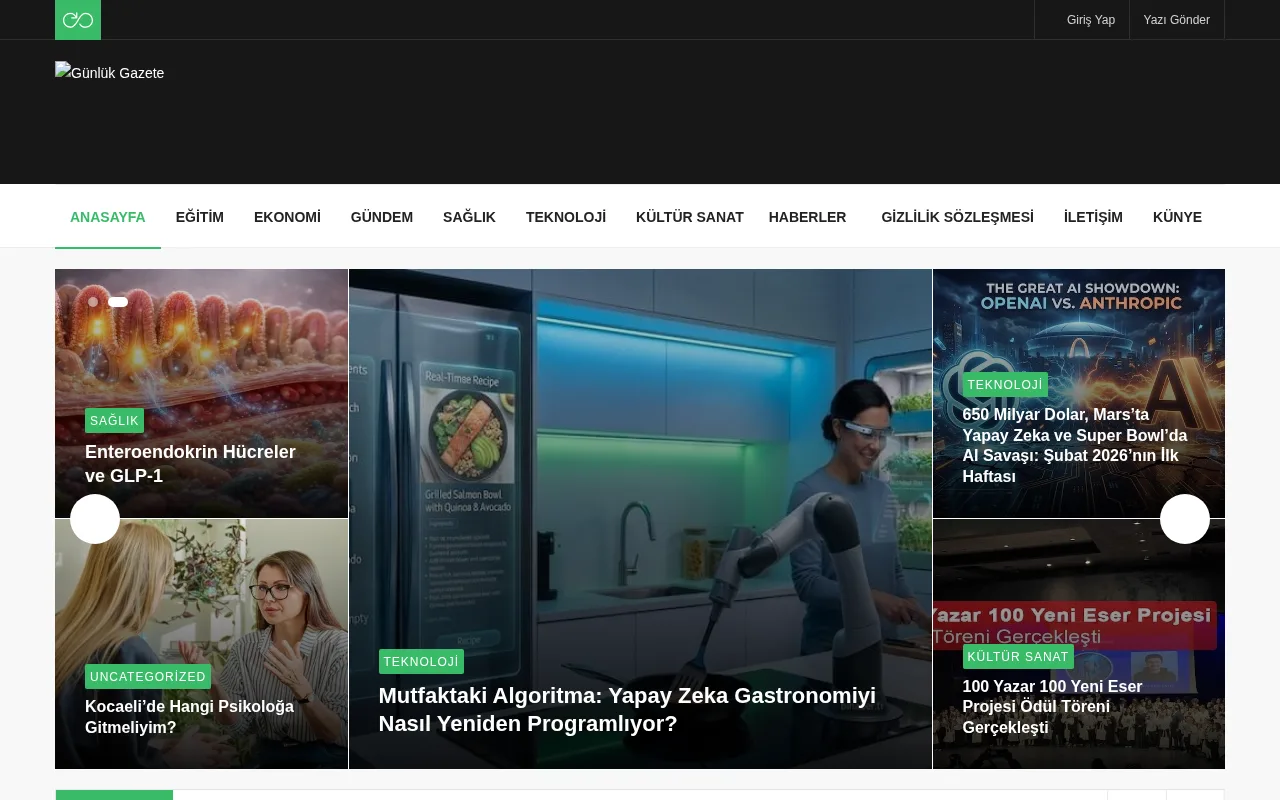Open the Mutfaktaki Algoritma article headline
The height and width of the screenshot is (800, 1280).
[x=627, y=709]
